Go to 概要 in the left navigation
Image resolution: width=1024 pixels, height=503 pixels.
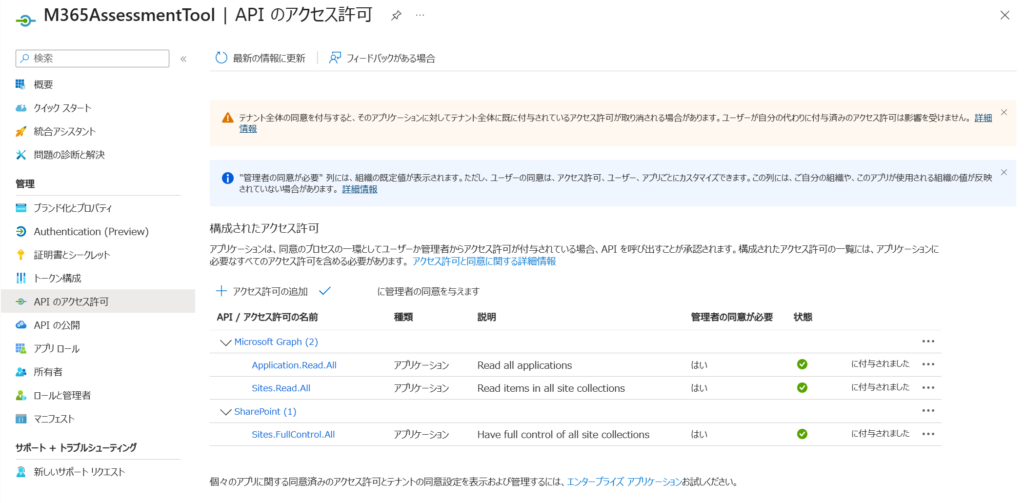[x=43, y=84]
